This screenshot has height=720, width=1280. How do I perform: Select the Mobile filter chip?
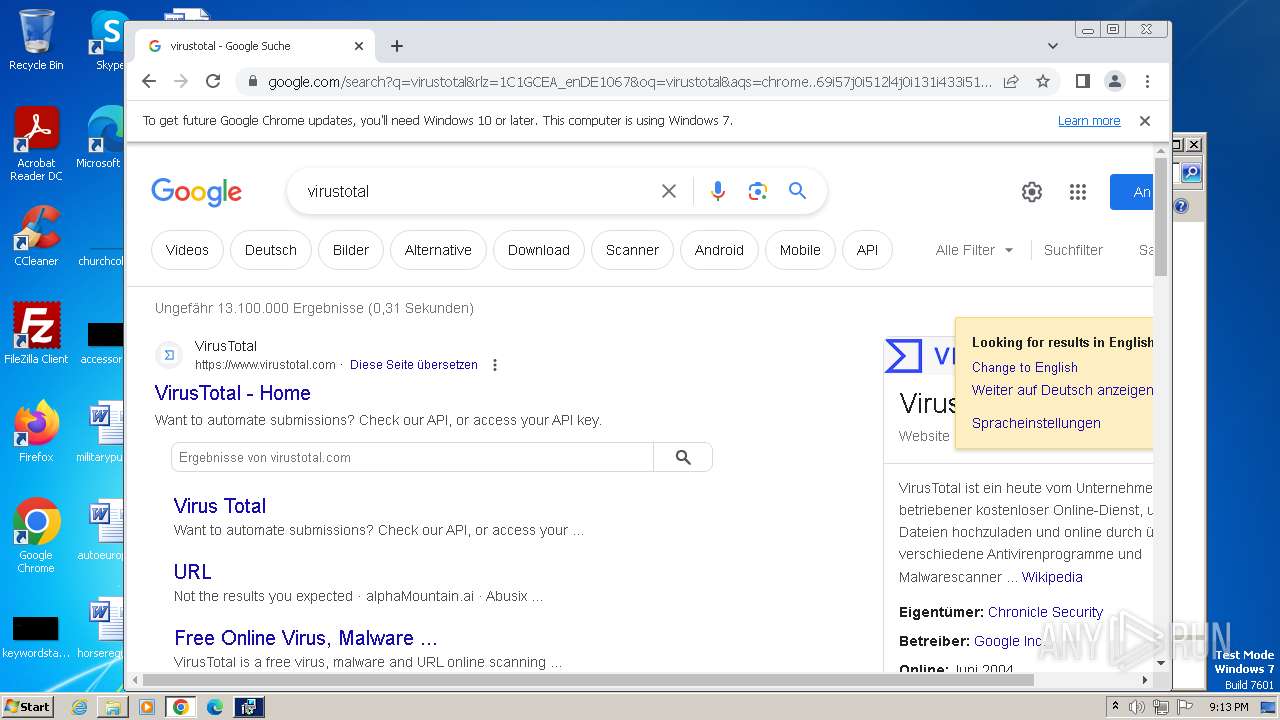(x=800, y=250)
